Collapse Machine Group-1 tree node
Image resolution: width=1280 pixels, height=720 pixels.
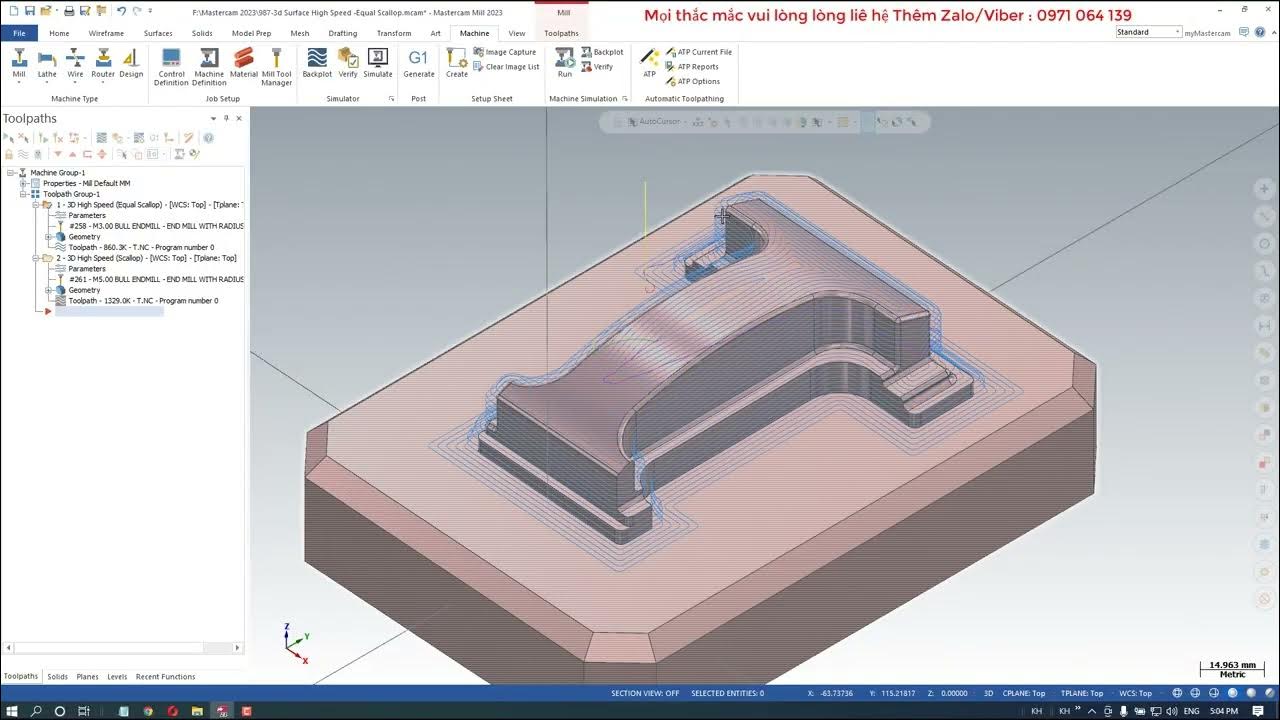pos(11,173)
